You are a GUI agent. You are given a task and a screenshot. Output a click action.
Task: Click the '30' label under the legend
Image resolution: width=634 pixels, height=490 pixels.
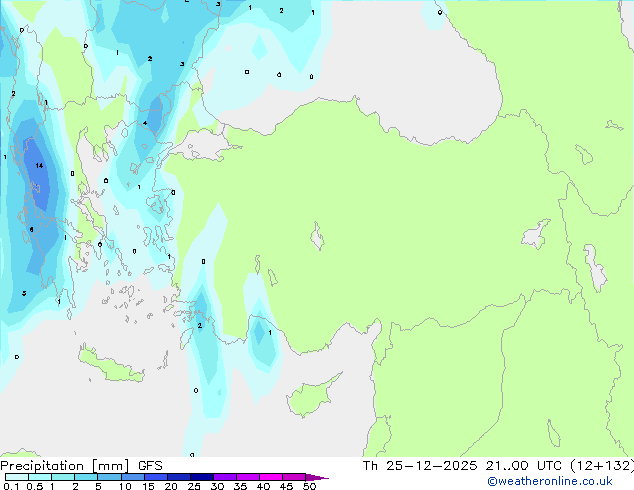[217, 486]
